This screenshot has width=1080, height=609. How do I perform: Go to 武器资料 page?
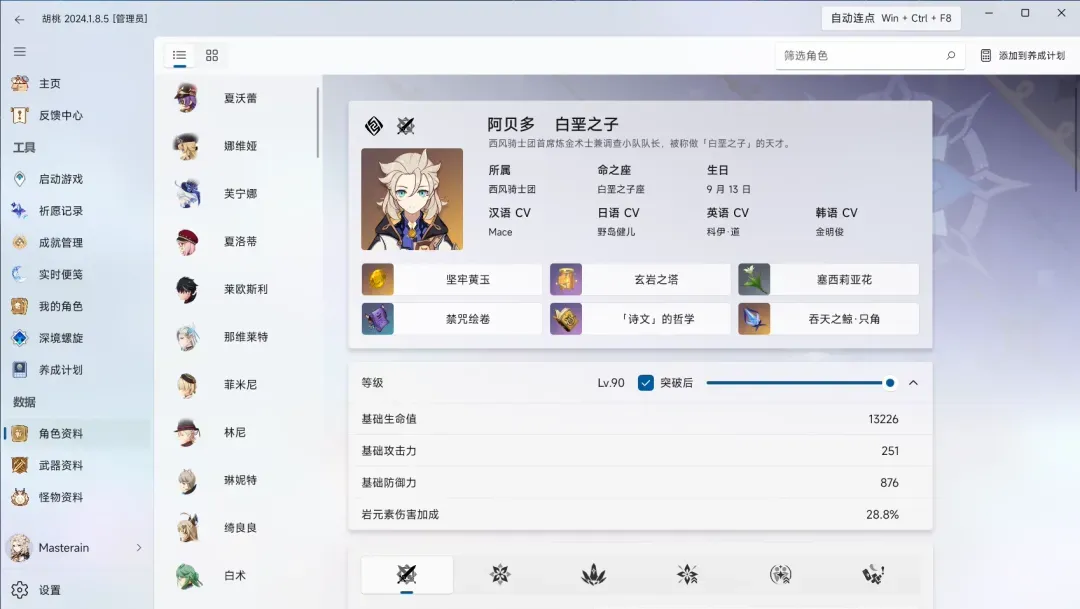pos(61,465)
